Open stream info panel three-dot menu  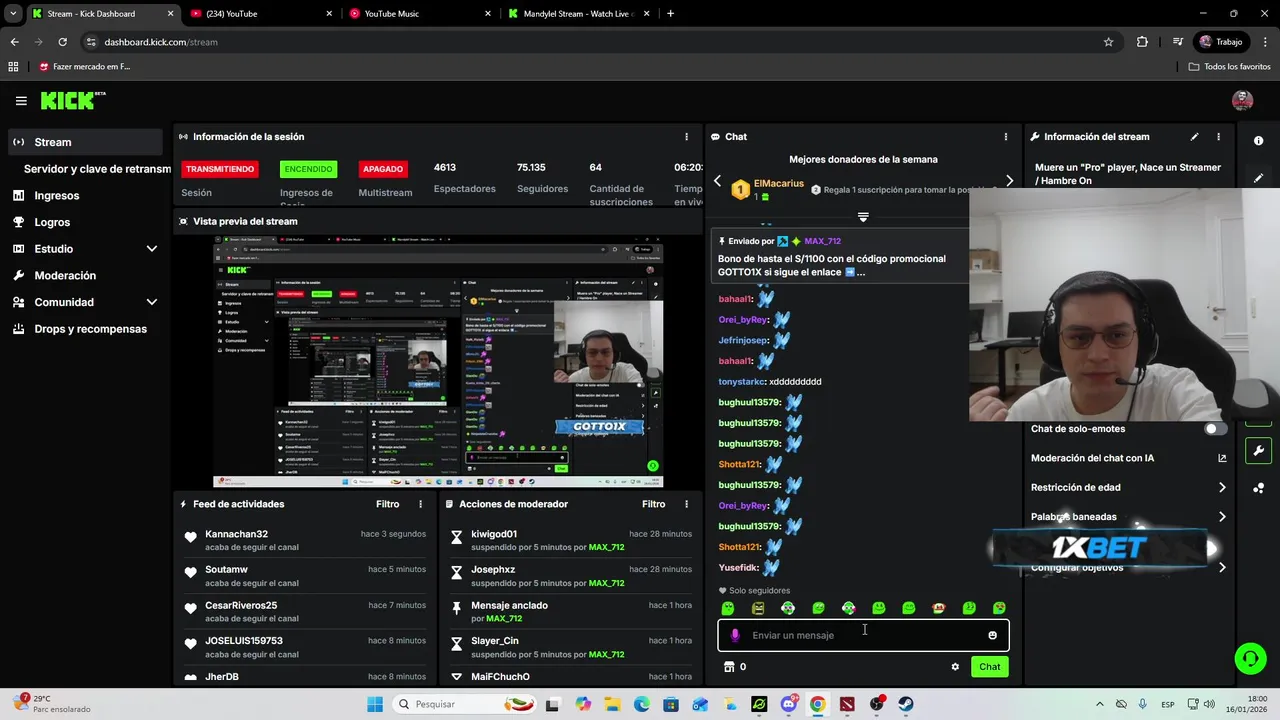click(1218, 137)
